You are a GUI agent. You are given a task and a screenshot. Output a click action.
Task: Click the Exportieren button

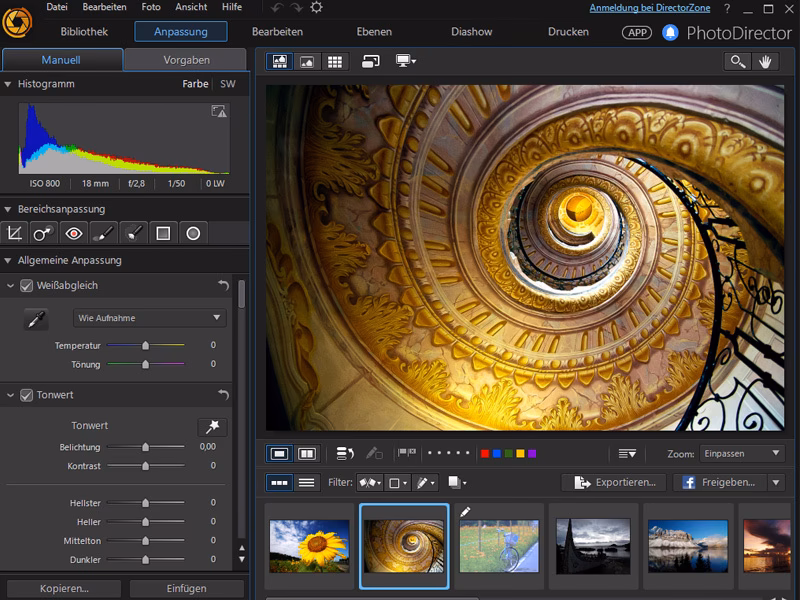pos(615,482)
